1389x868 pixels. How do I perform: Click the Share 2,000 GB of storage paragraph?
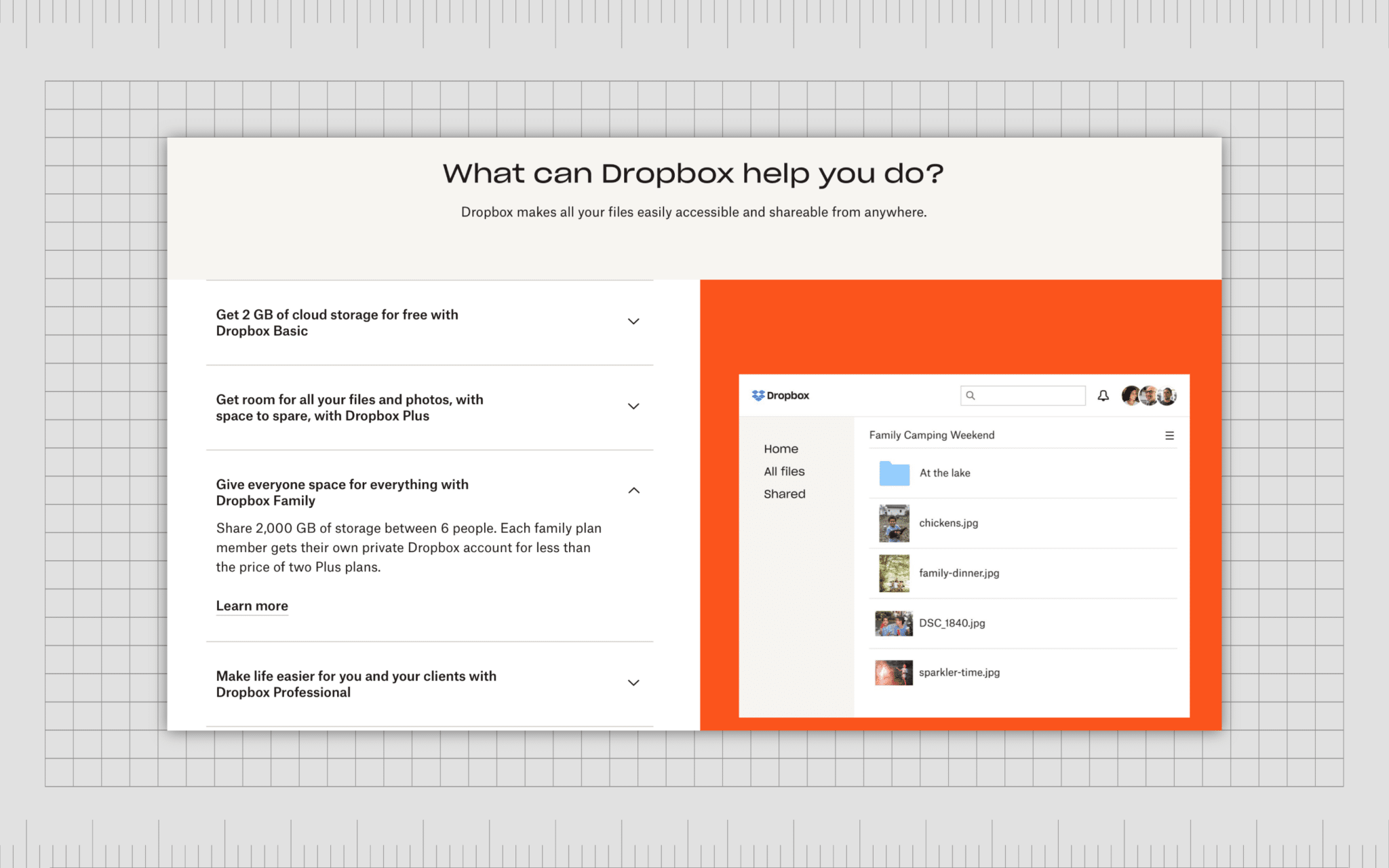click(409, 547)
